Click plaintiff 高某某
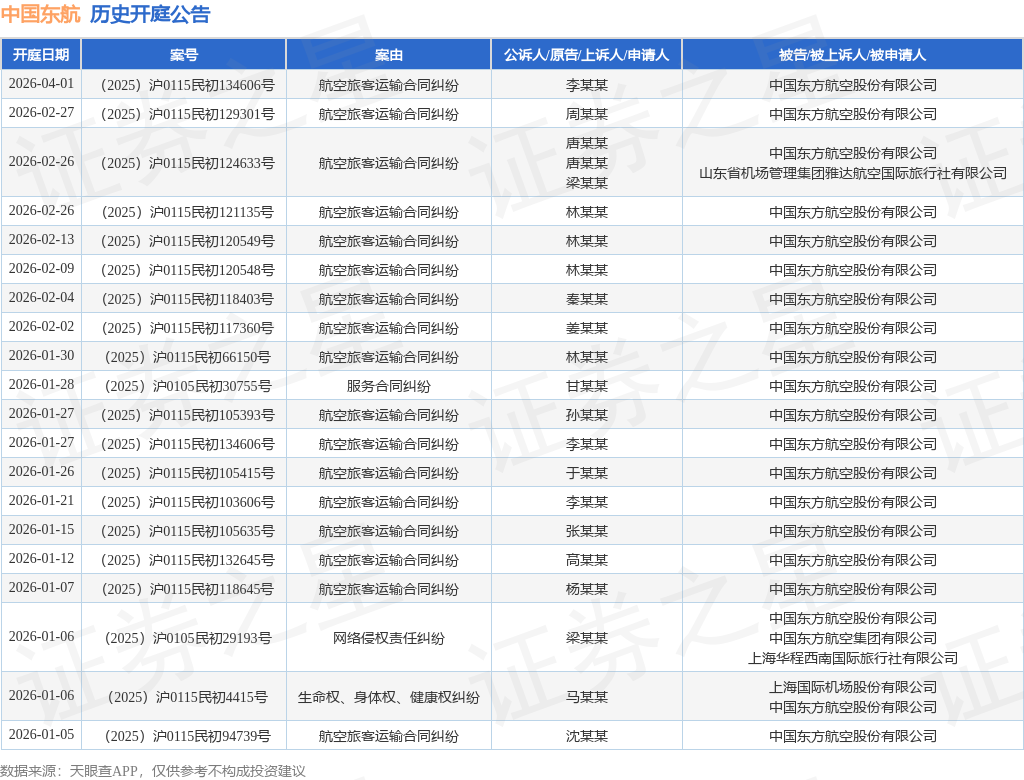The image size is (1024, 780). 586,561
